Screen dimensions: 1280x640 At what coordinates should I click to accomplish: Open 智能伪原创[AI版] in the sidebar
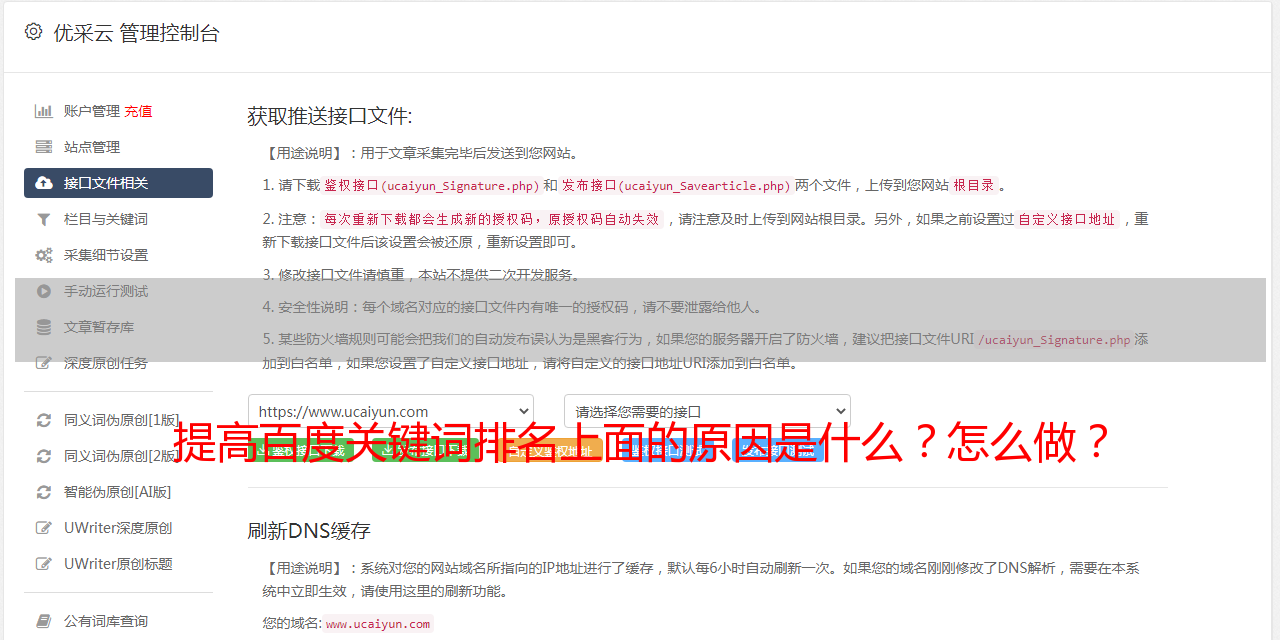click(118, 492)
